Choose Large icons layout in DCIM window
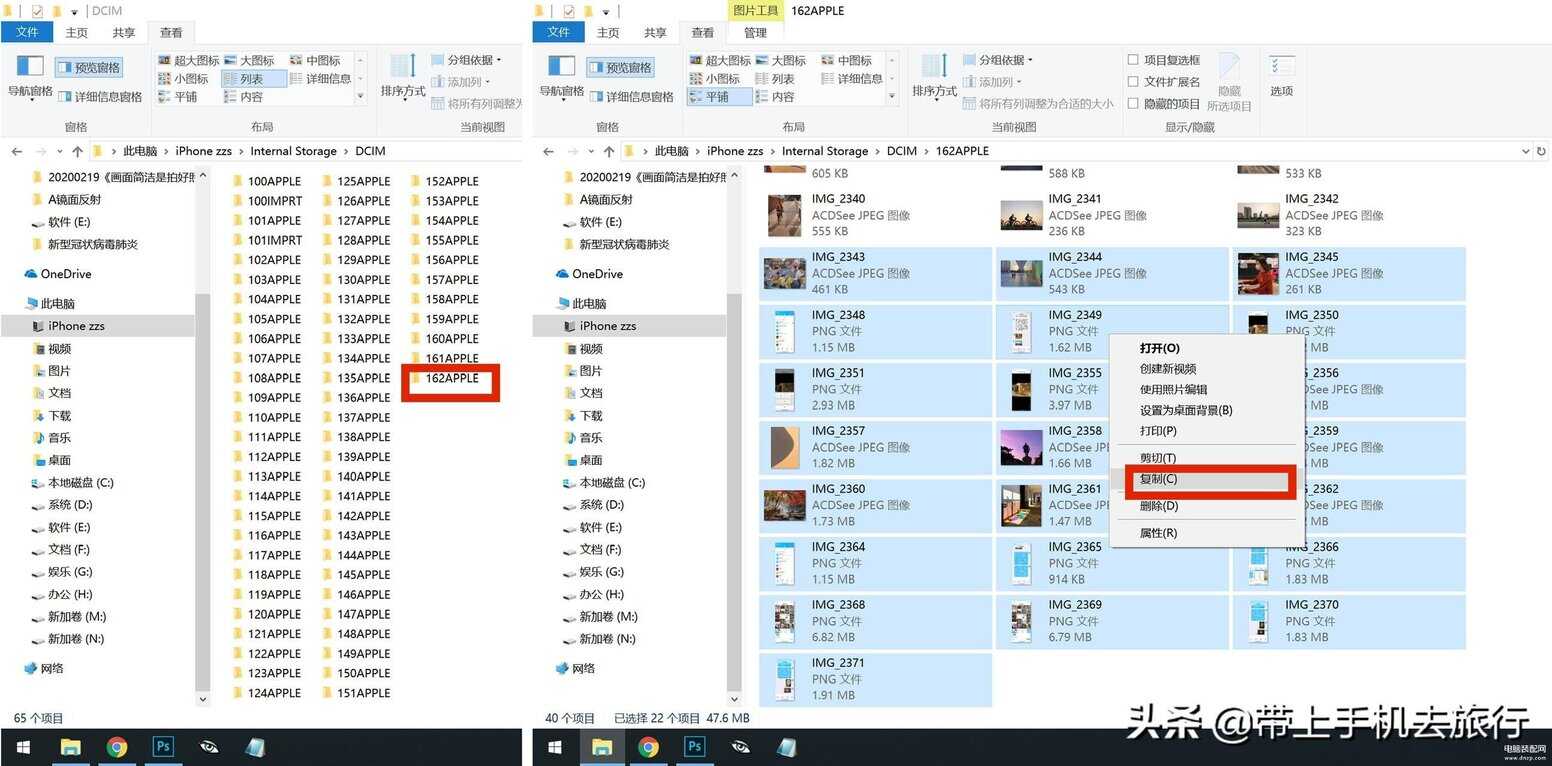The width and height of the screenshot is (1552, 766). (249, 61)
